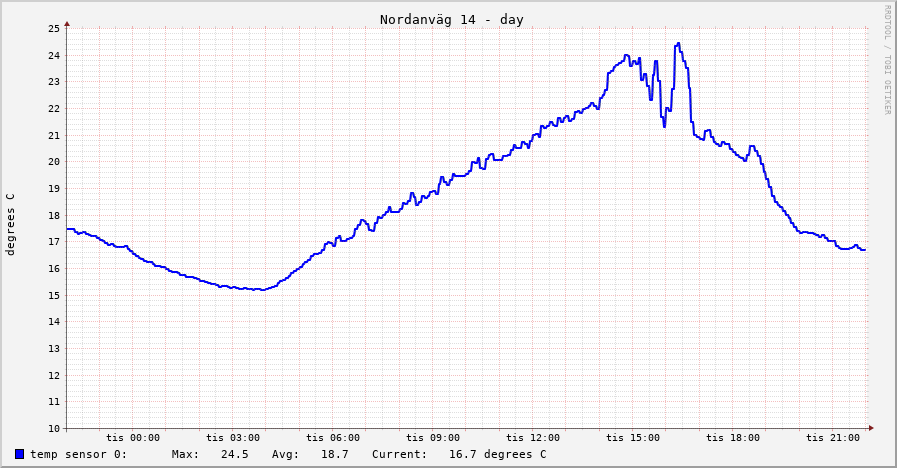The image size is (897, 468).
Task: Click the Max value 24.5
Action: 235,454
